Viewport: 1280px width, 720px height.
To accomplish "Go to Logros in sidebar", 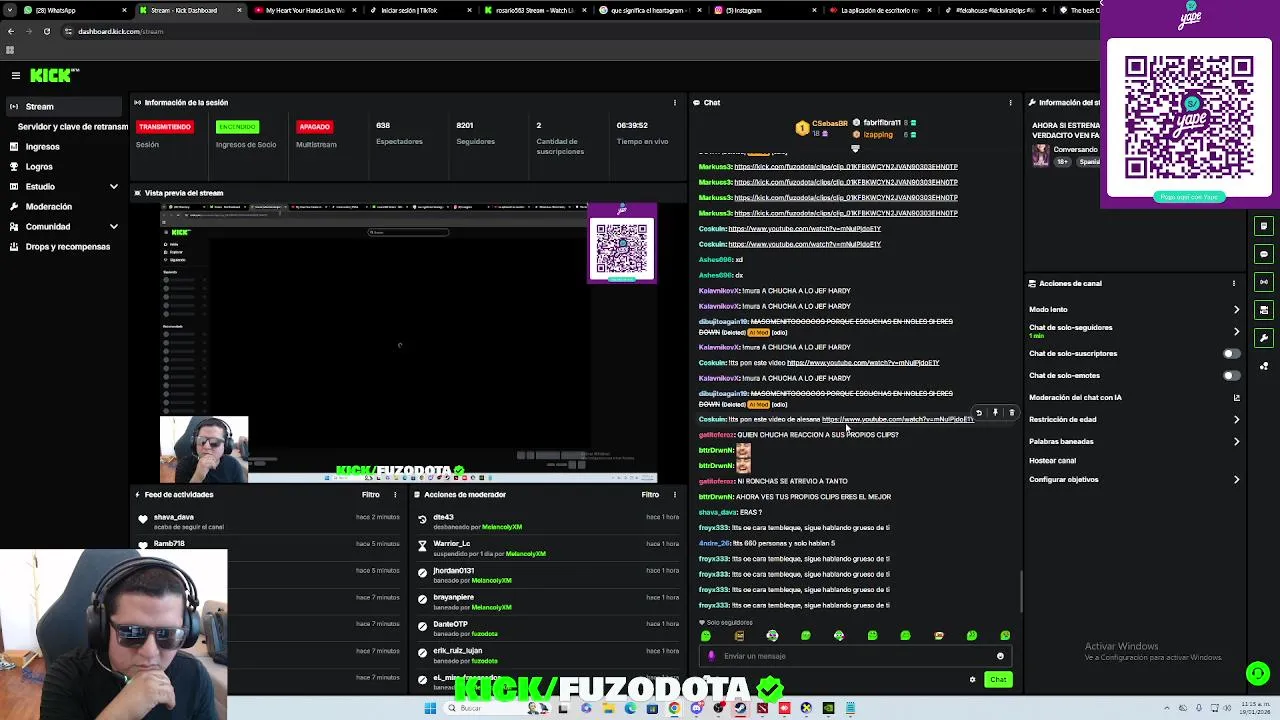I will (x=39, y=167).
